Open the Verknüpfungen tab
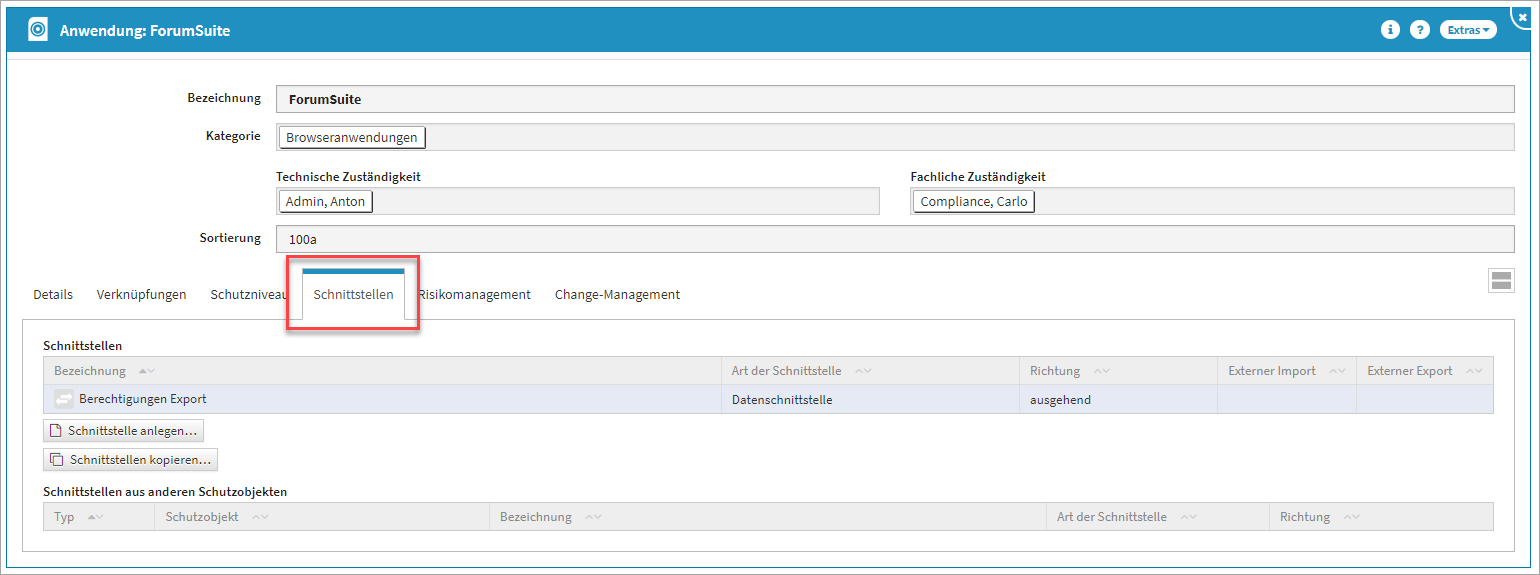The height and width of the screenshot is (575, 1540). 141,295
